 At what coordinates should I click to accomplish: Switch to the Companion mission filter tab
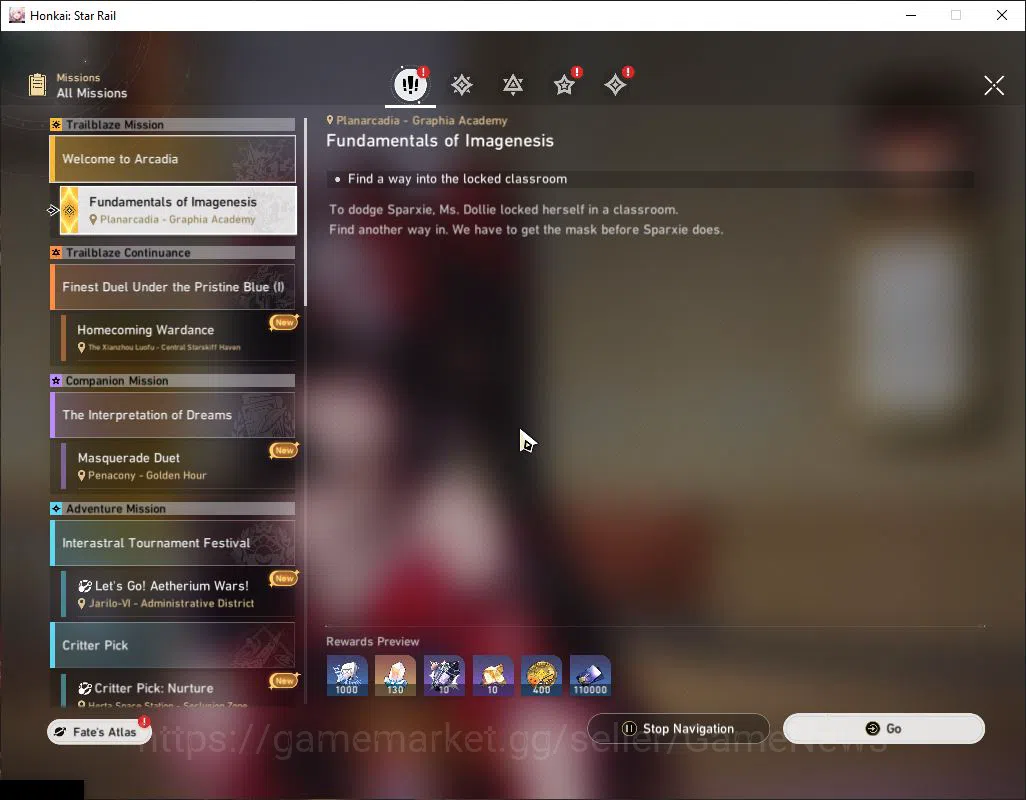tap(564, 85)
